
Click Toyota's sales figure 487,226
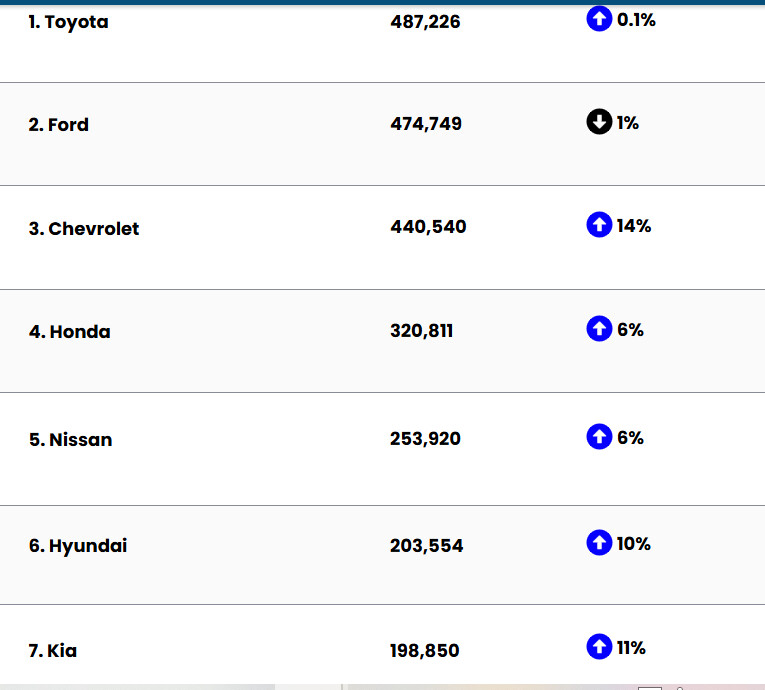(425, 22)
